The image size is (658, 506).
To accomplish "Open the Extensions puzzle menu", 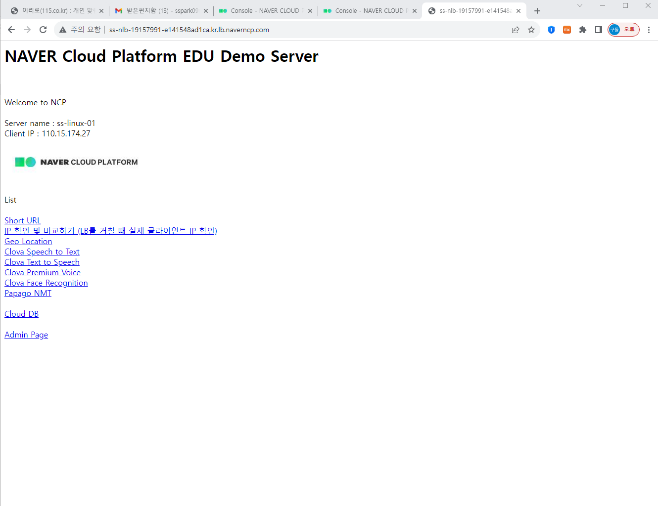I will (582, 30).
